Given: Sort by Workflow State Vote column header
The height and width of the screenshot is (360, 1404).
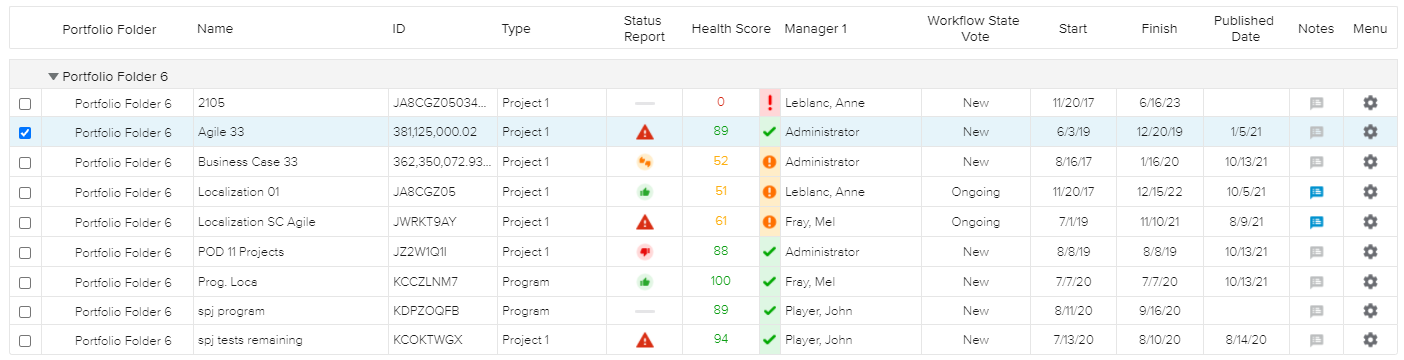Looking at the screenshot, I should click(975, 28).
